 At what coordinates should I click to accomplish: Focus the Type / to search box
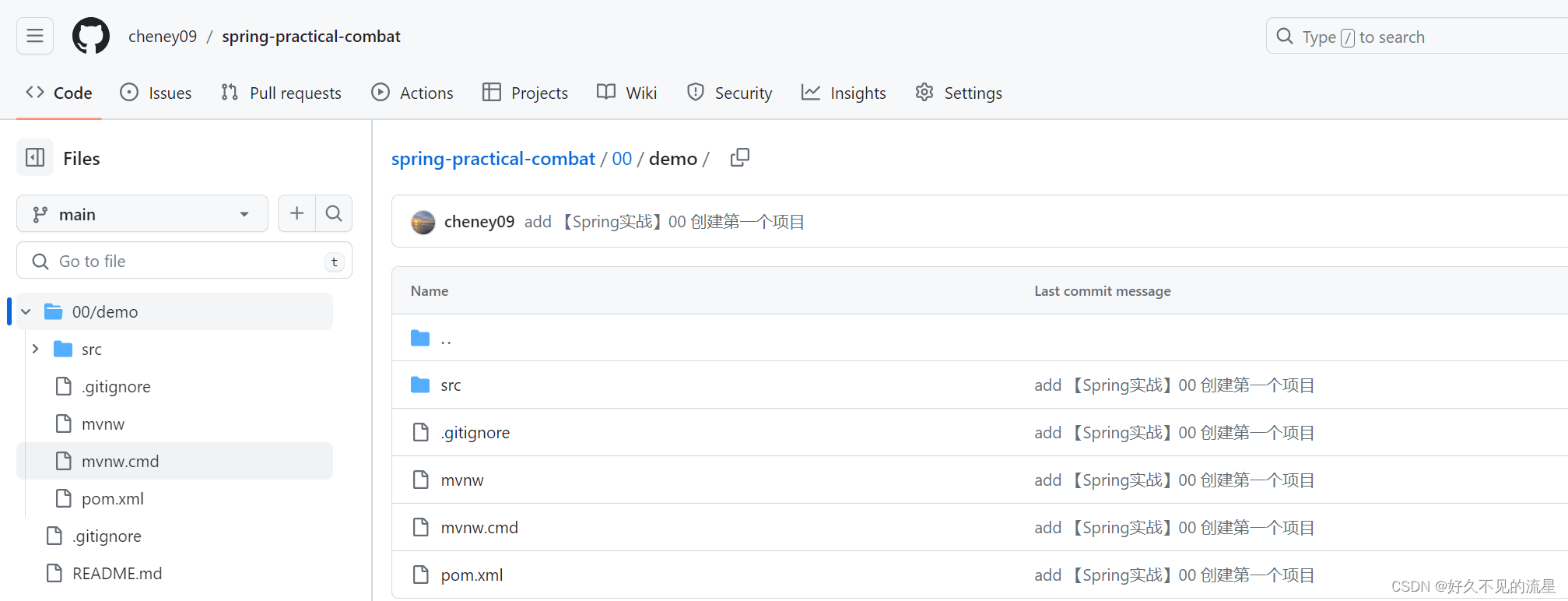click(1416, 37)
